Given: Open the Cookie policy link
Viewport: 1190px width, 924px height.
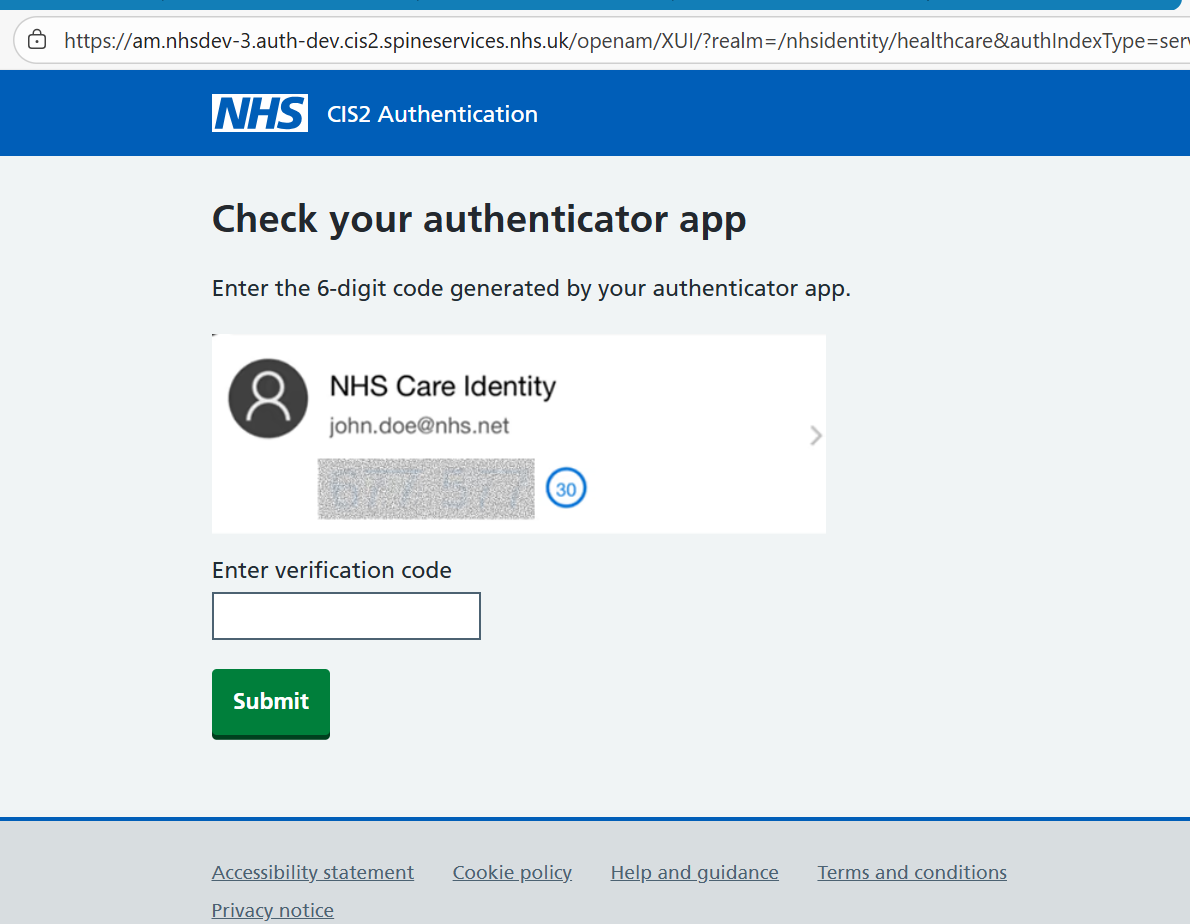Looking at the screenshot, I should pyautogui.click(x=512, y=872).
